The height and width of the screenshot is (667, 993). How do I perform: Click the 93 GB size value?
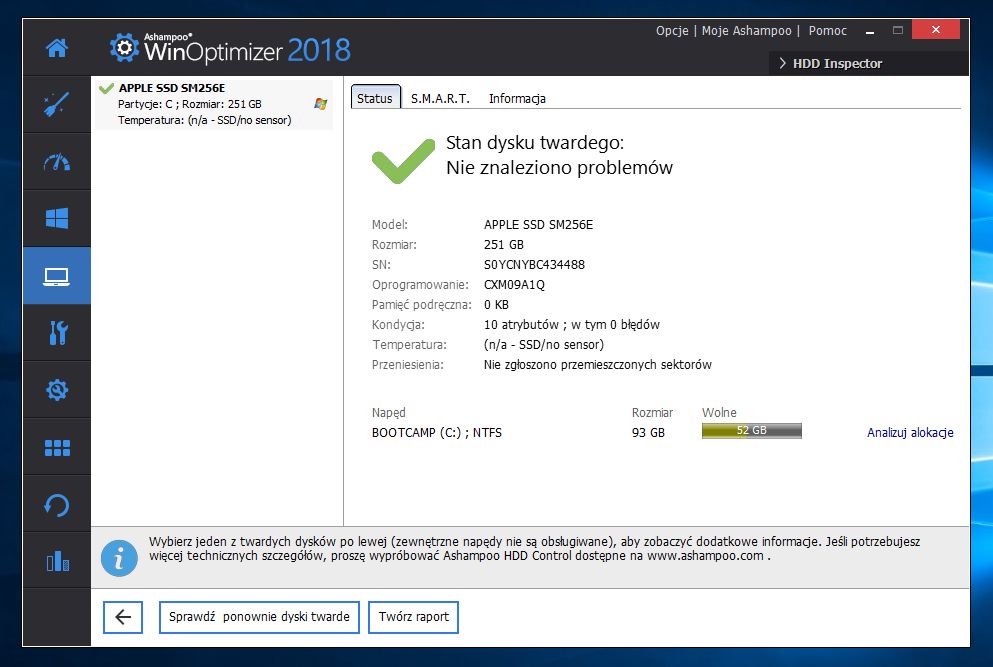pyautogui.click(x=648, y=433)
